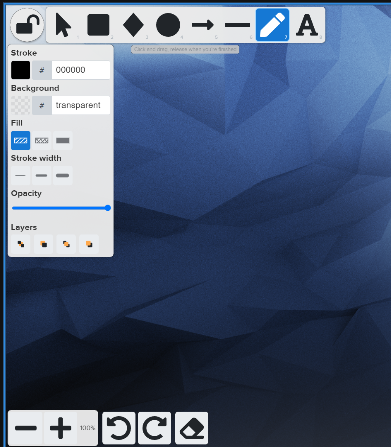This screenshot has height=447, width=391.
Task: Select the hachure fill style
Action: (21, 141)
